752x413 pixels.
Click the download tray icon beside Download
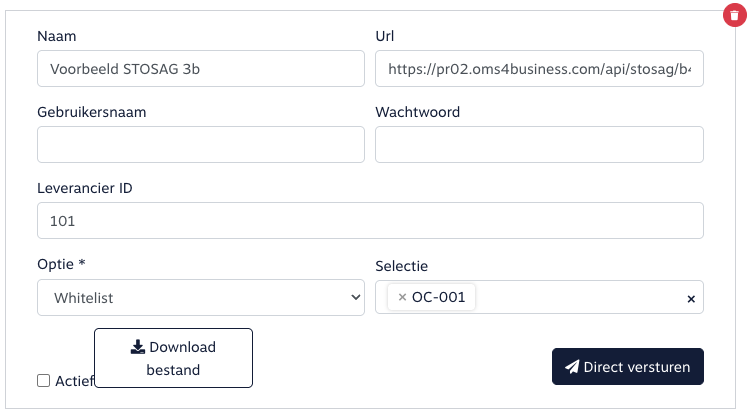click(138, 347)
